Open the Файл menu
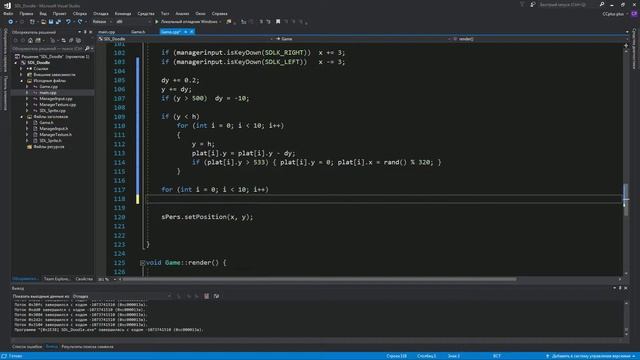 [8, 13]
